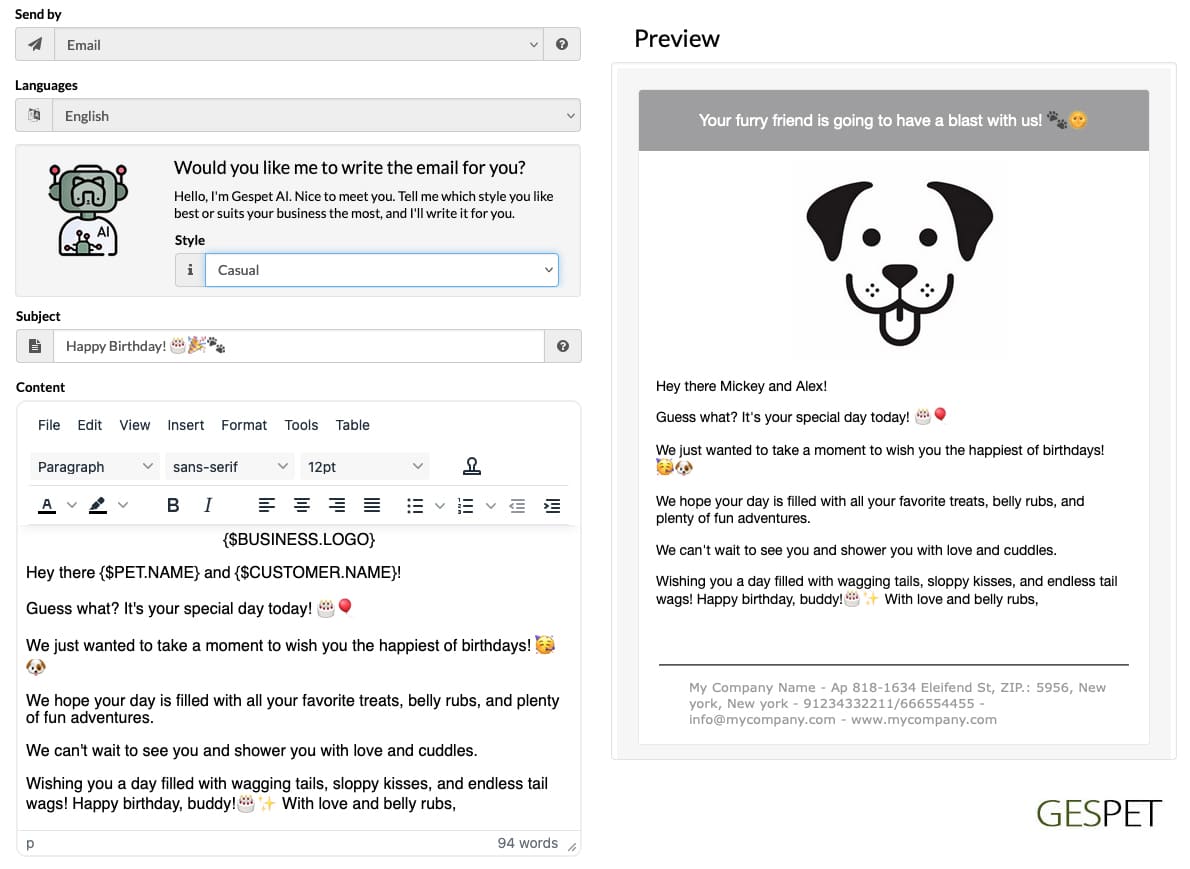1190x869 pixels.
Task: Open text color picker arrow
Action: 72,505
